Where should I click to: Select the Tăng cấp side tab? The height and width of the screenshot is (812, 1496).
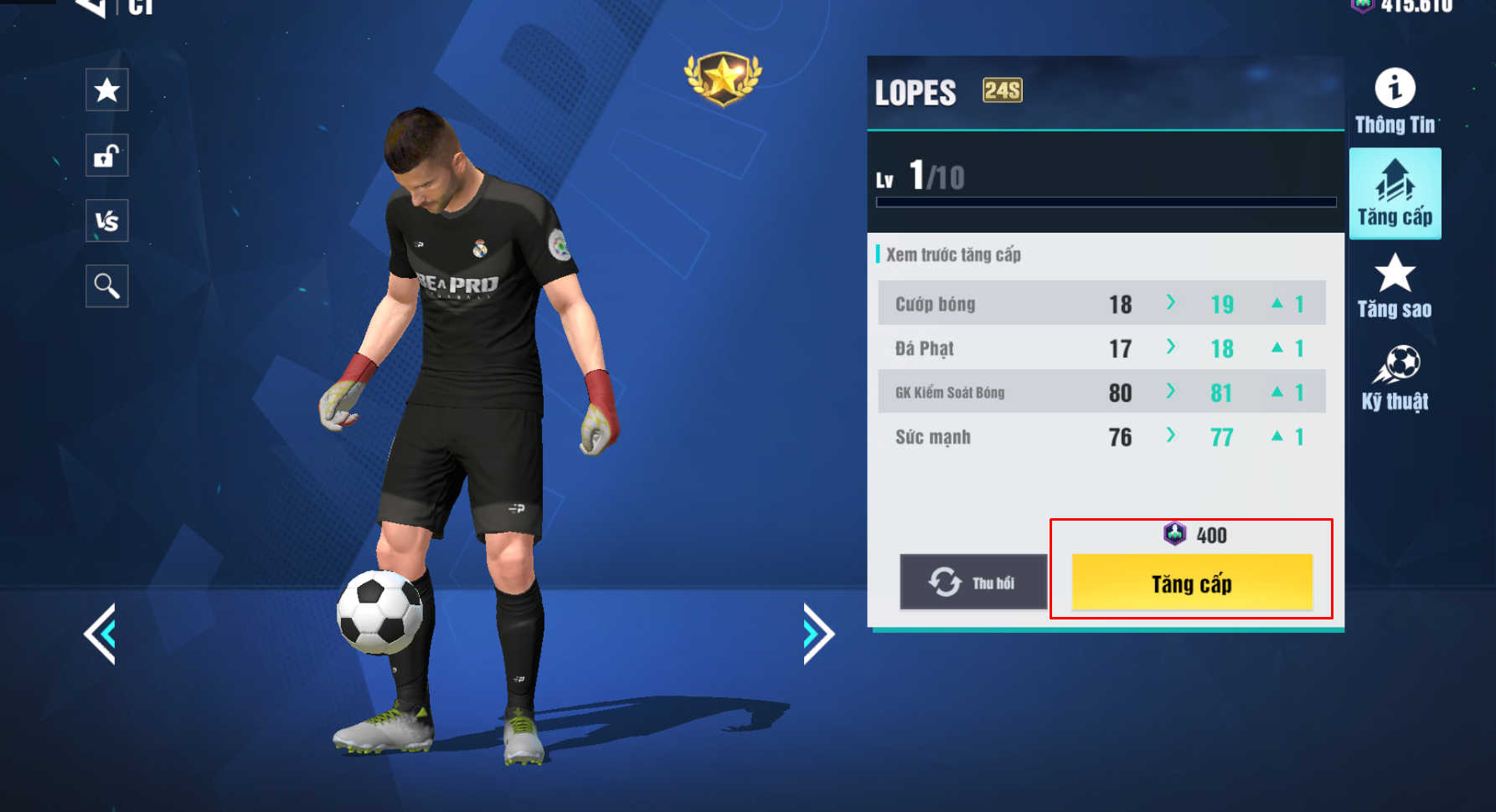coord(1395,193)
